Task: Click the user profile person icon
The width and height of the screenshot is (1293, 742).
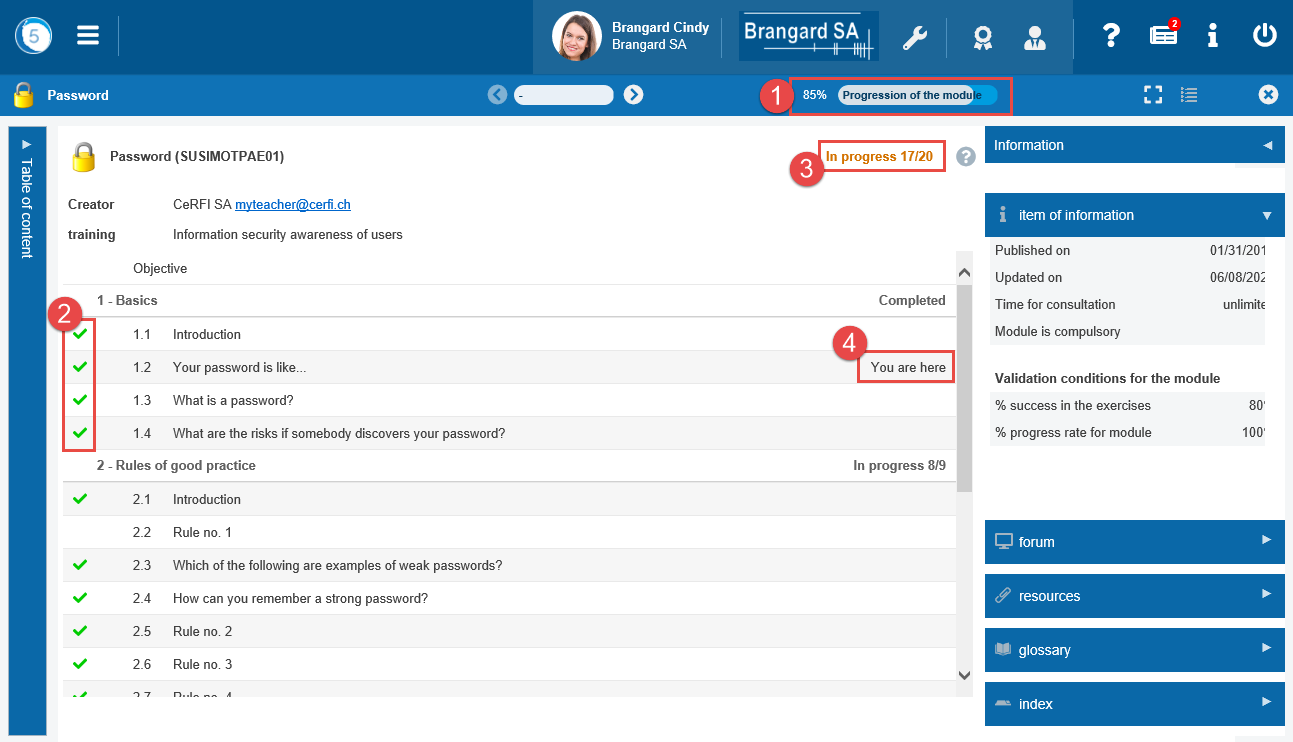Action: (1034, 38)
